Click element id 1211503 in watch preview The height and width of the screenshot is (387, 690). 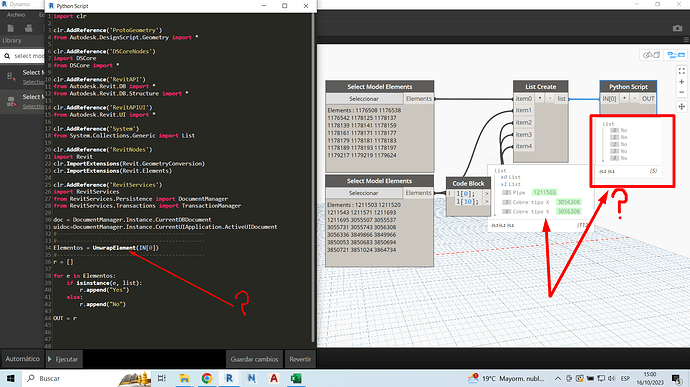544,192
